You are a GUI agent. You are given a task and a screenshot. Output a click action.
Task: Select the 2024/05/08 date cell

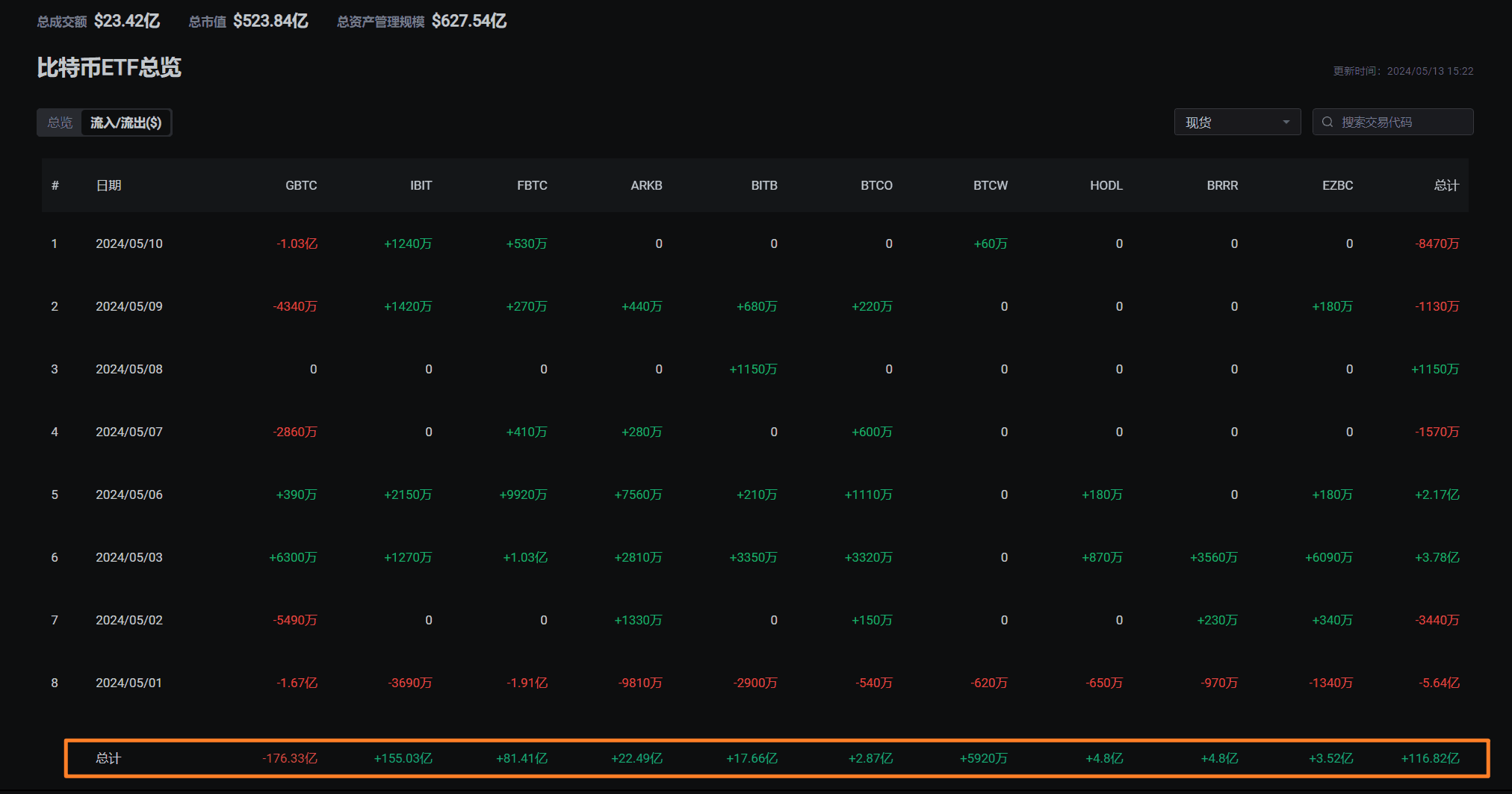pos(129,369)
